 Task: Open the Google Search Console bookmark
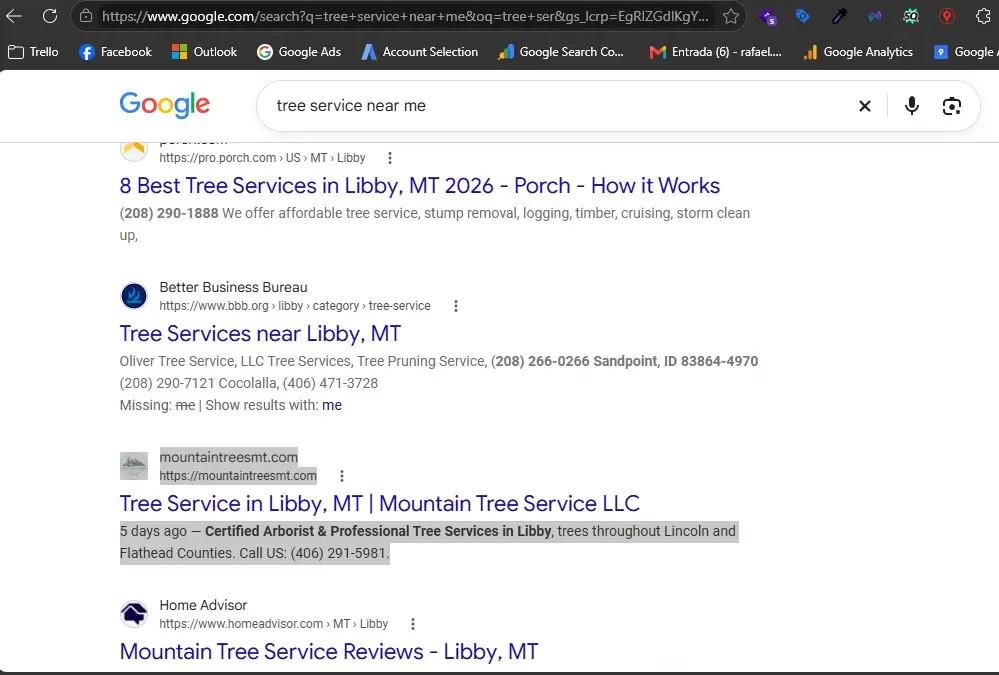561,52
